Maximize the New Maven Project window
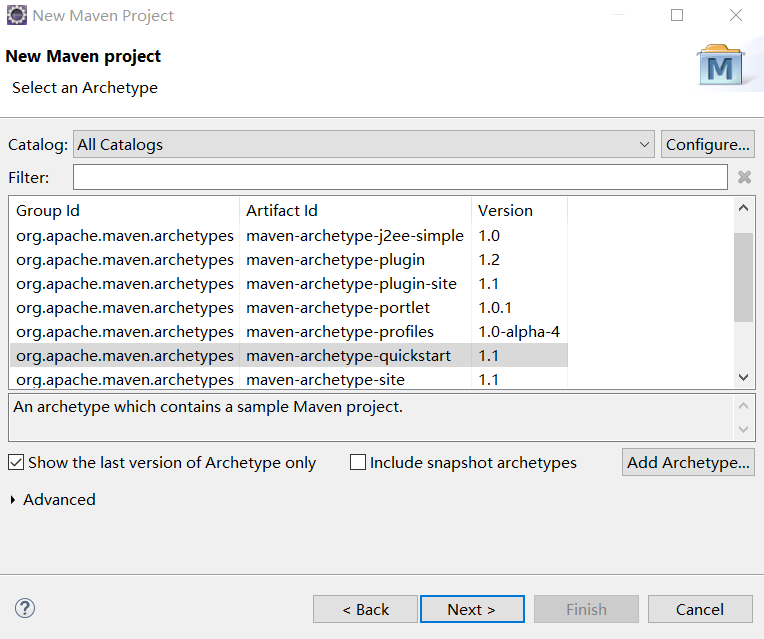 677,15
